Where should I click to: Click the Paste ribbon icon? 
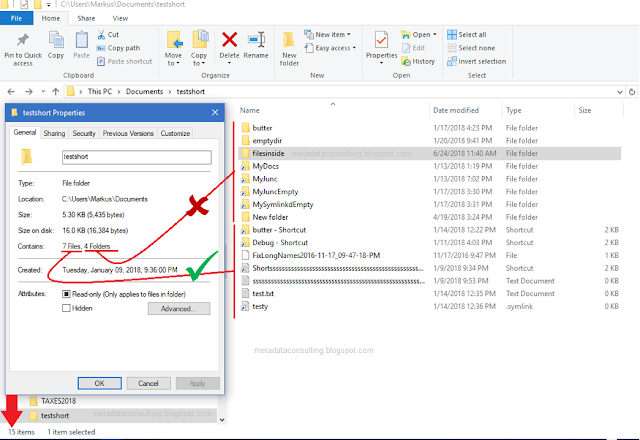(x=82, y=40)
